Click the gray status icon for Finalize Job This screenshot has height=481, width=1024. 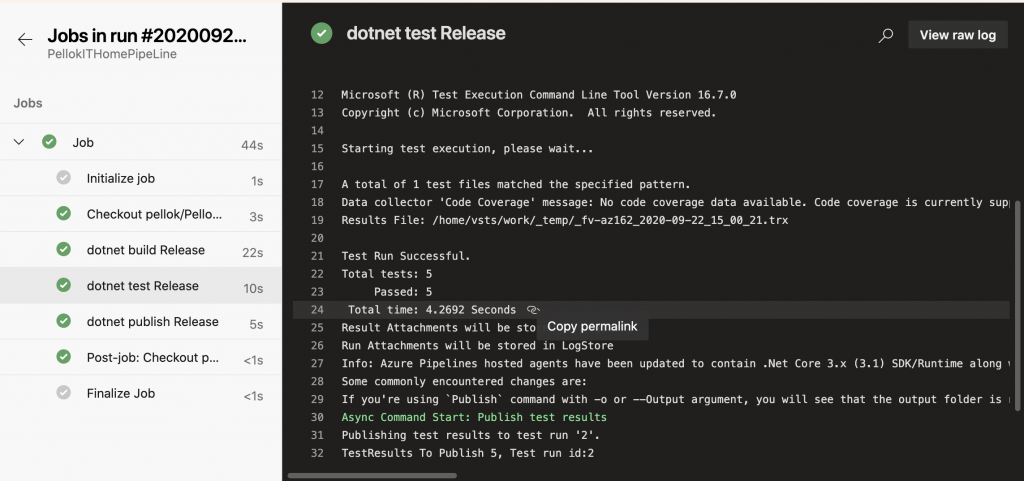(64, 393)
